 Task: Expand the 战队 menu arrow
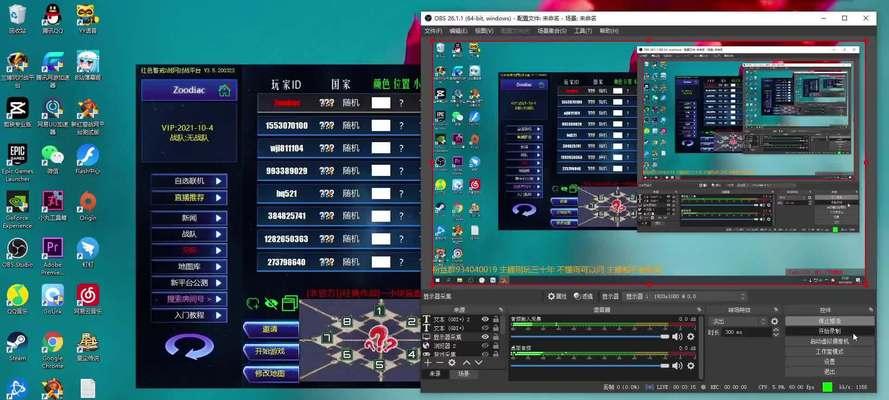[219, 234]
